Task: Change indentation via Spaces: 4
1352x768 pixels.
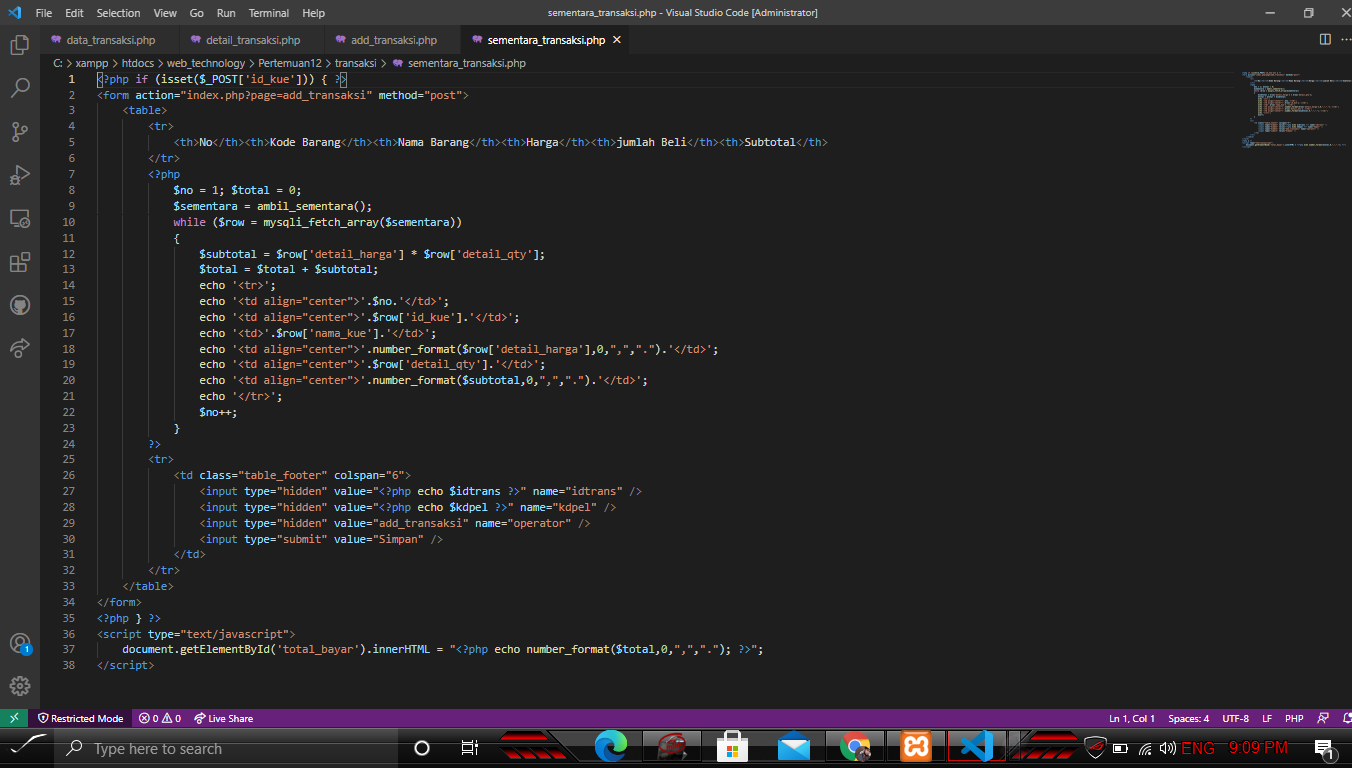Action: click(1189, 718)
